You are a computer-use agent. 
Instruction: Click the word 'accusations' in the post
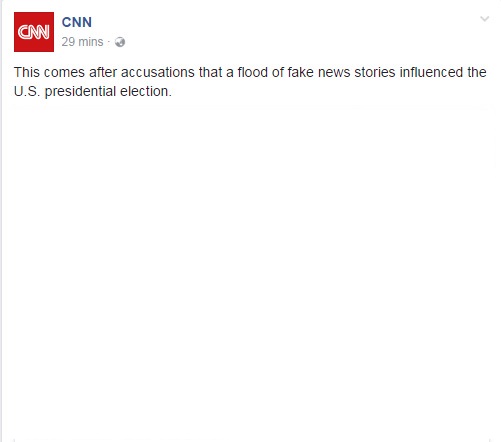click(158, 72)
